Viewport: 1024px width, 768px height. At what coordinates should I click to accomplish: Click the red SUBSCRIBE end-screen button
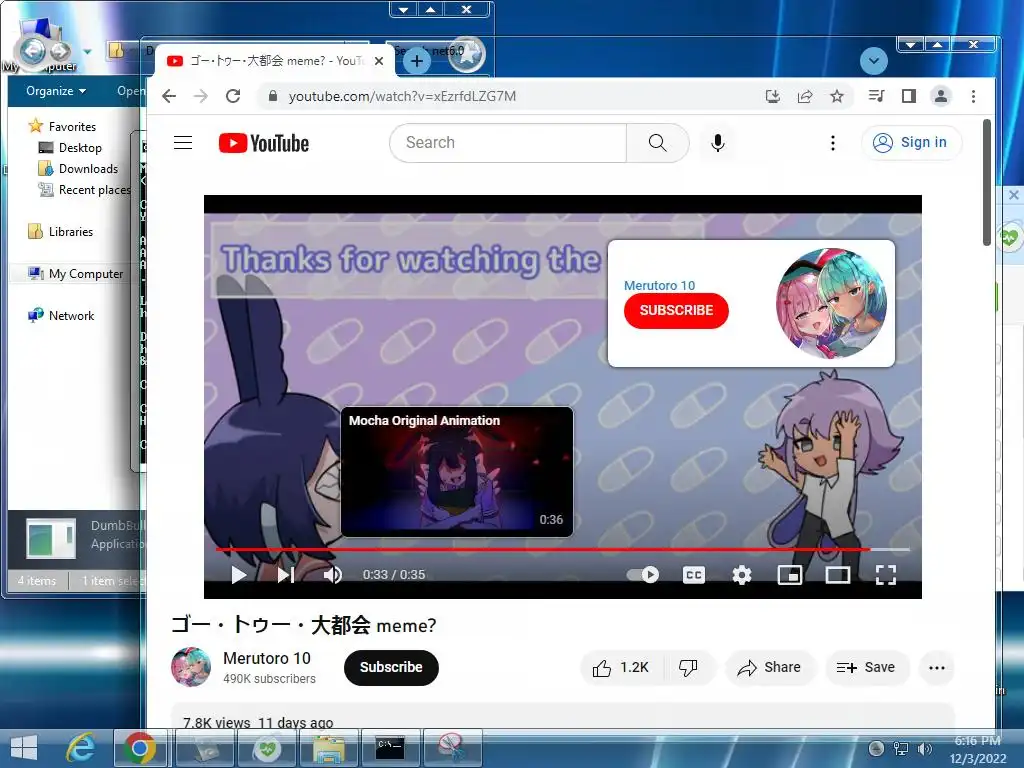676,310
